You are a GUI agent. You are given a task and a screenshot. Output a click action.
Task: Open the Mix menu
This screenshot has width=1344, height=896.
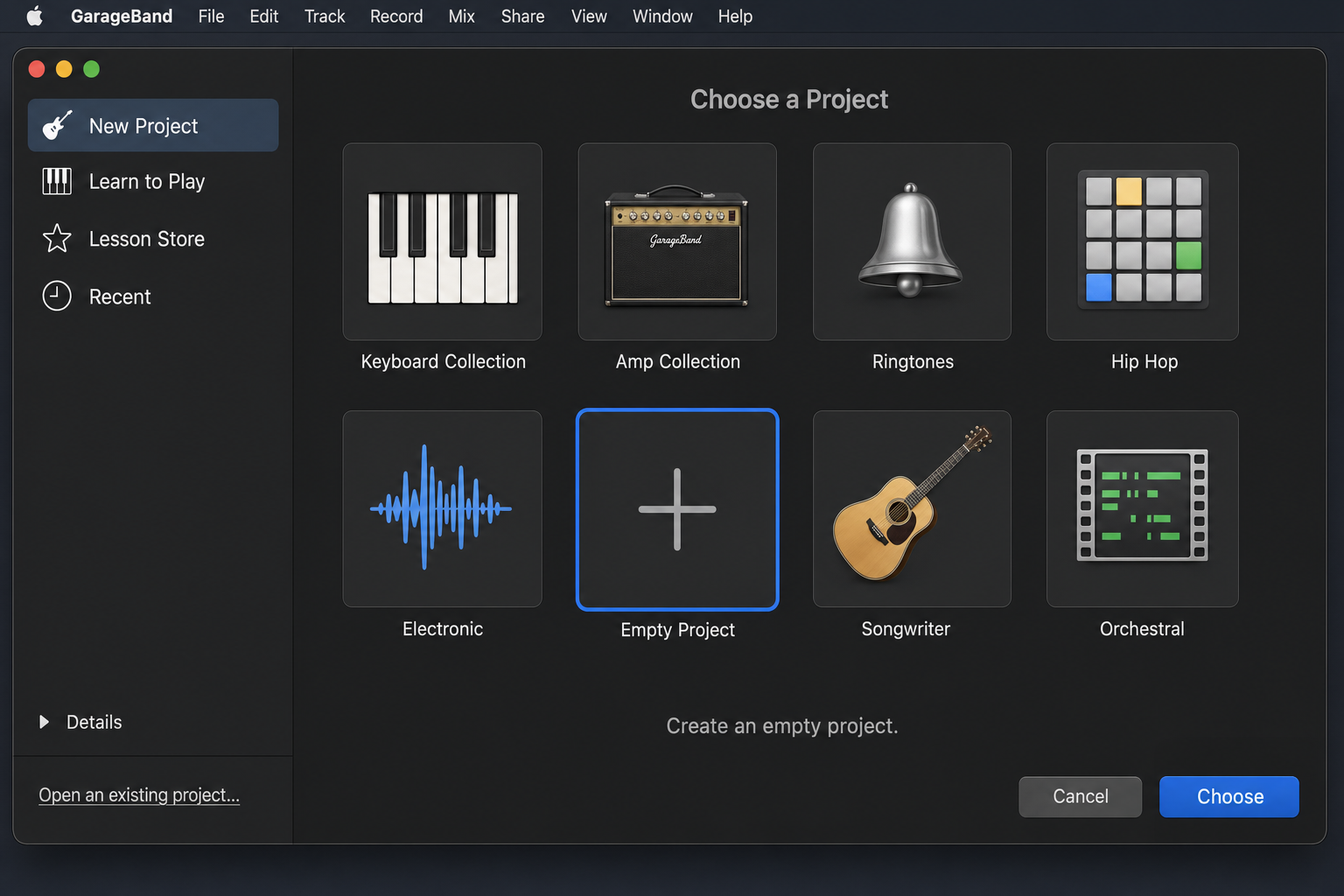pyautogui.click(x=461, y=16)
